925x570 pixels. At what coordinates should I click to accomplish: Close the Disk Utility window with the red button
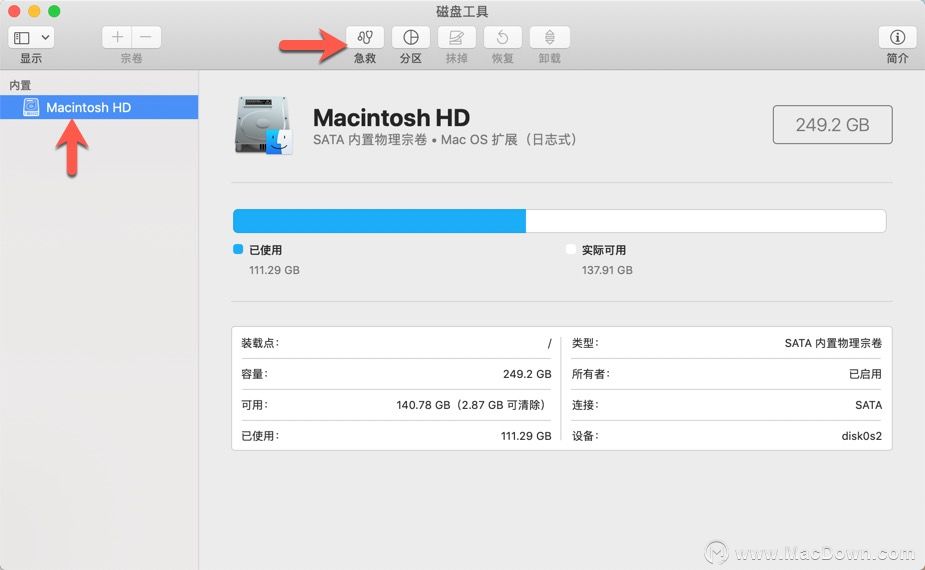pyautogui.click(x=14, y=11)
